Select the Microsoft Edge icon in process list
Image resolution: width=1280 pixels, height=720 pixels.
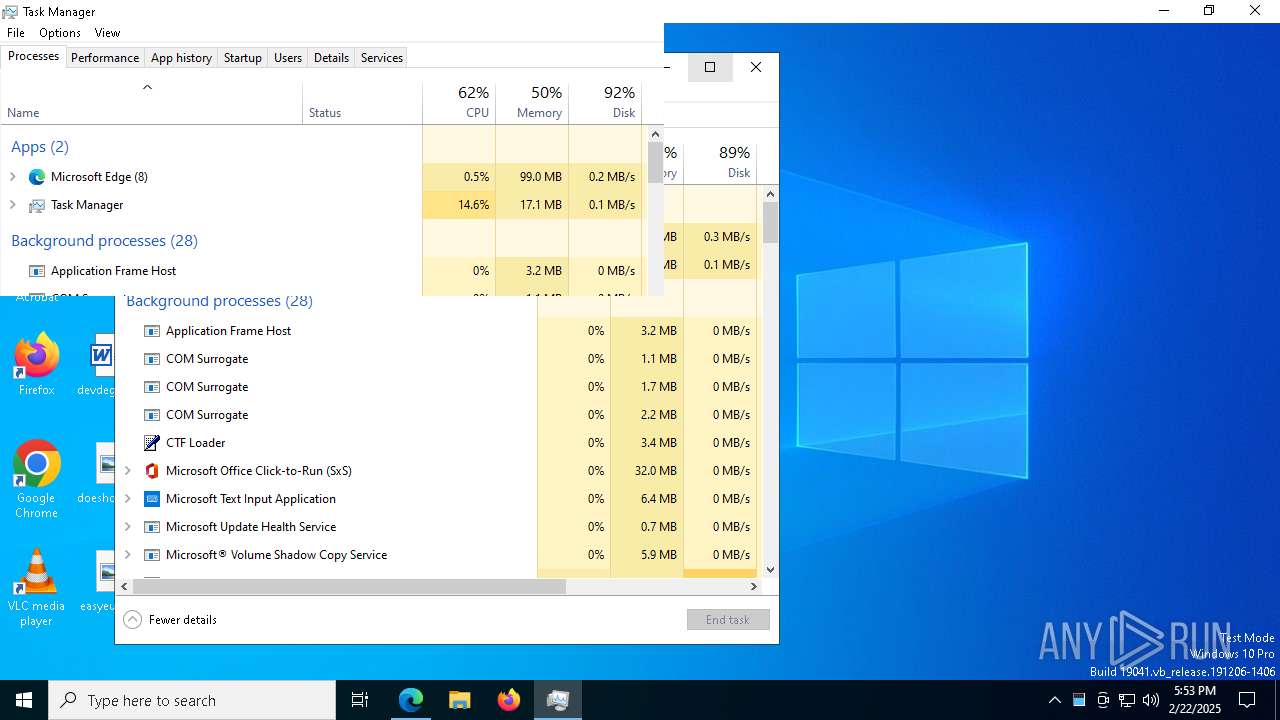point(37,177)
